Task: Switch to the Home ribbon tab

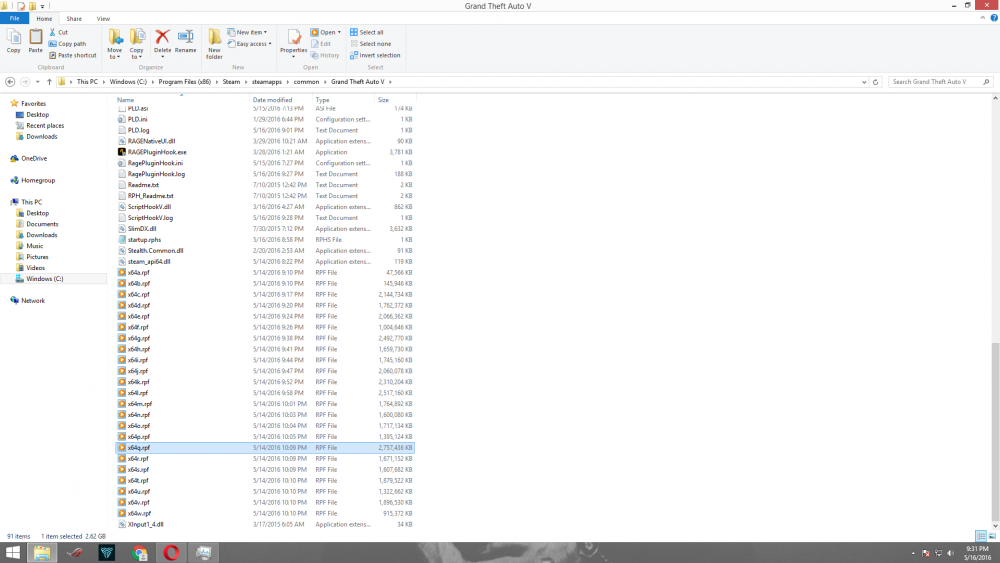Action: [44, 18]
